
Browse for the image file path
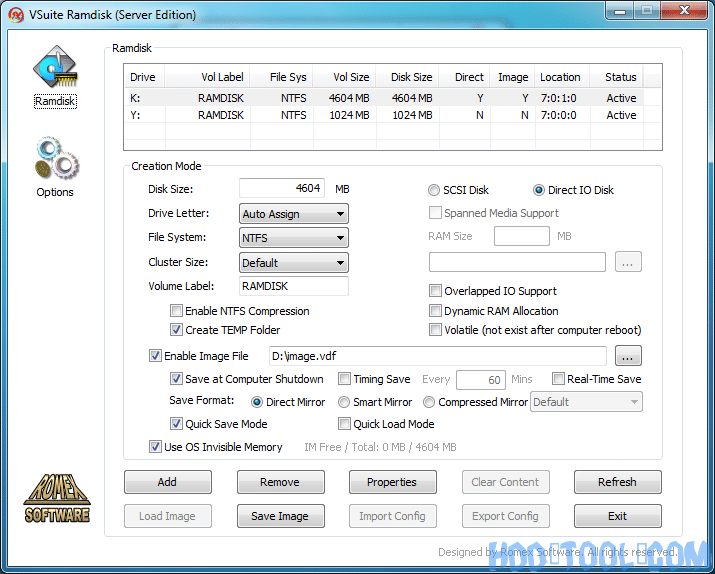pyautogui.click(x=628, y=356)
